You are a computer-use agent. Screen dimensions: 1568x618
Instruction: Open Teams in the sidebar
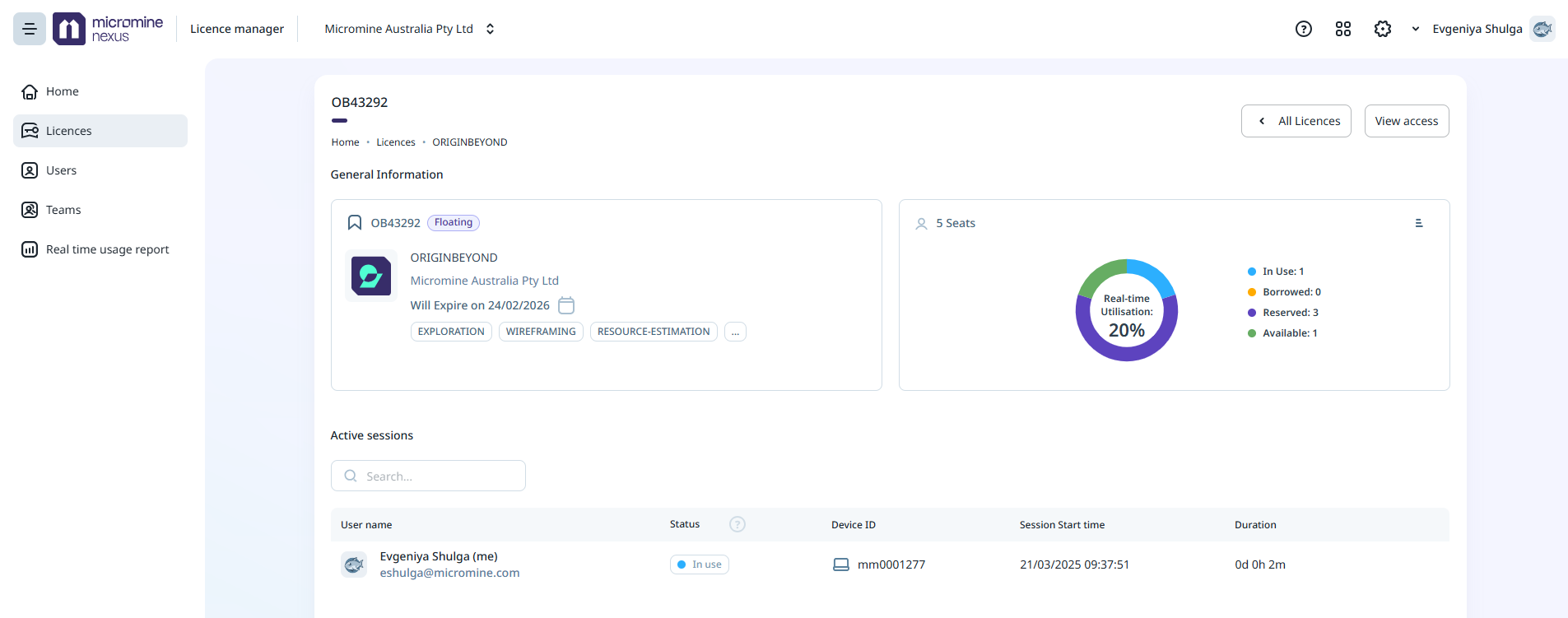pyautogui.click(x=63, y=210)
